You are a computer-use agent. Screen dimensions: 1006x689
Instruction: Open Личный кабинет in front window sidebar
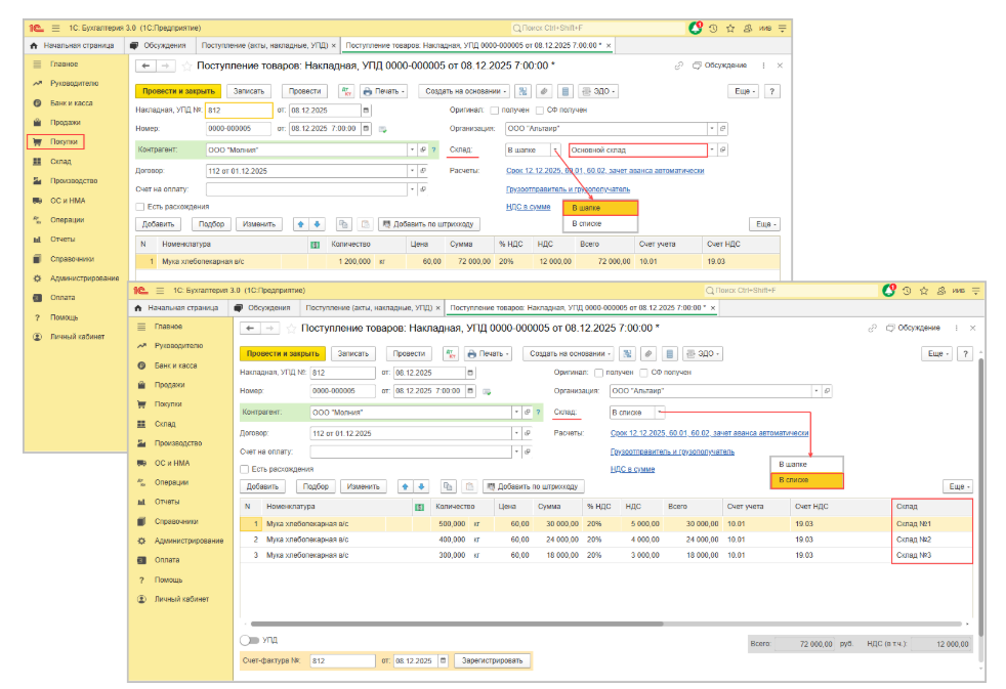pyautogui.click(x=174, y=599)
